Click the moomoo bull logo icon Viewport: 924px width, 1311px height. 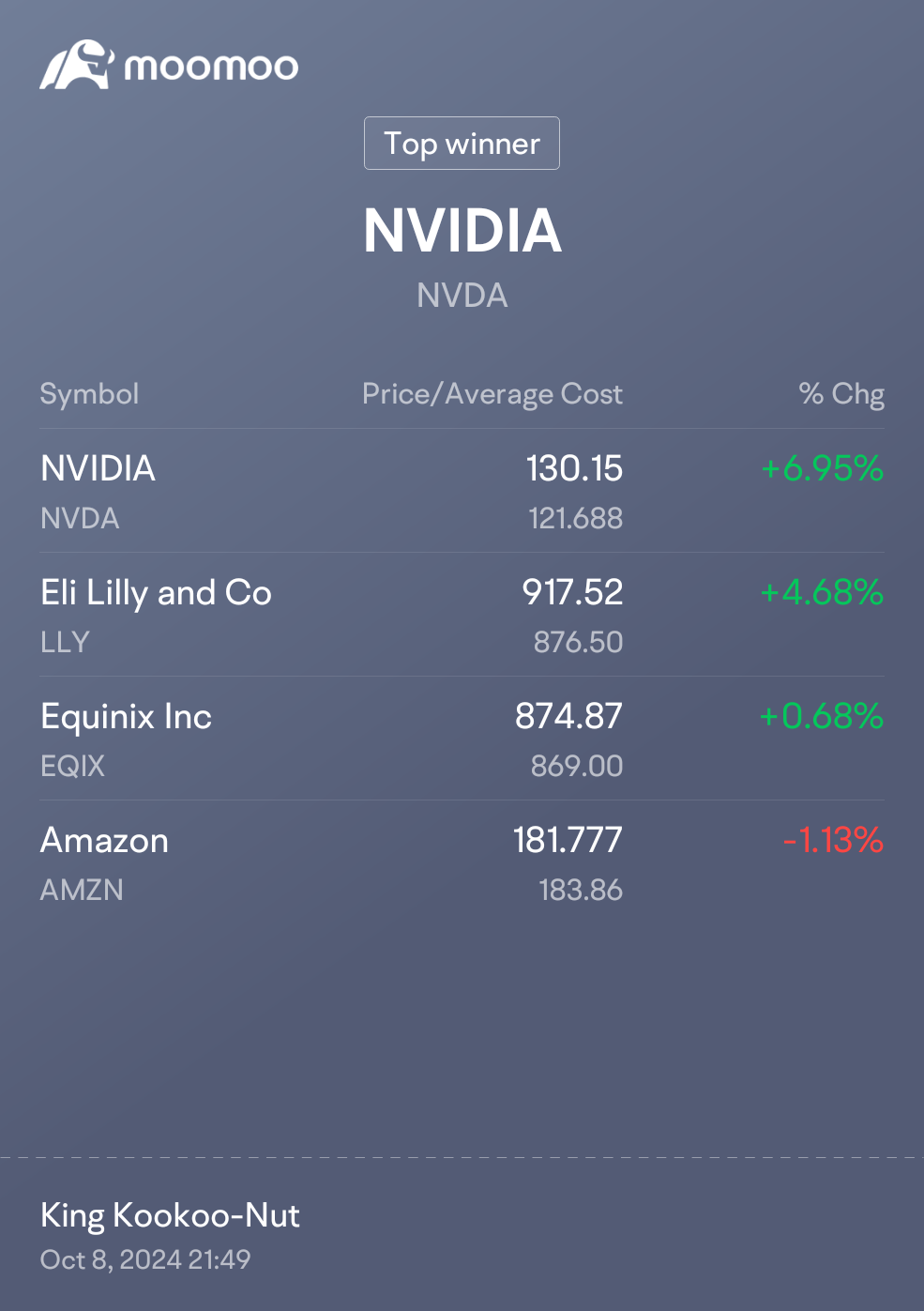77,65
